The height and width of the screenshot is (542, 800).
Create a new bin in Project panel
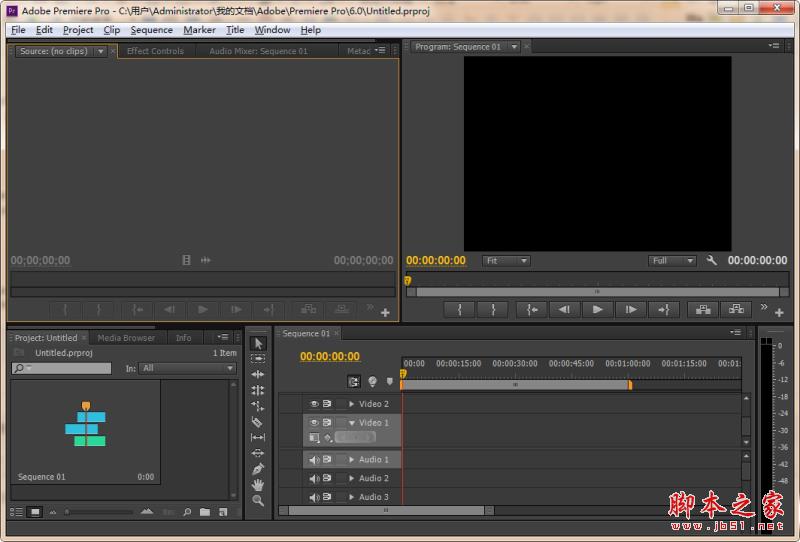click(x=205, y=512)
